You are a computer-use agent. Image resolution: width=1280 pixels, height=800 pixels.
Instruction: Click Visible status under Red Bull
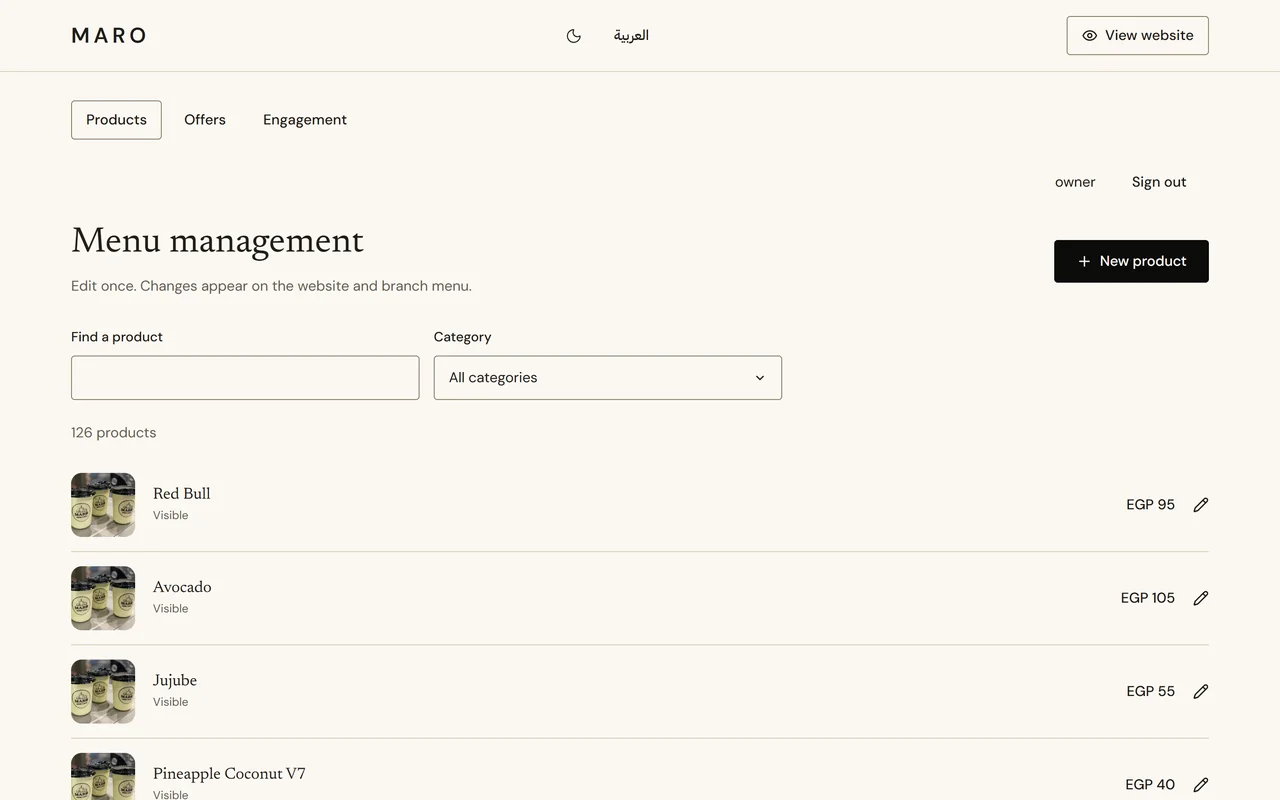[x=170, y=516]
